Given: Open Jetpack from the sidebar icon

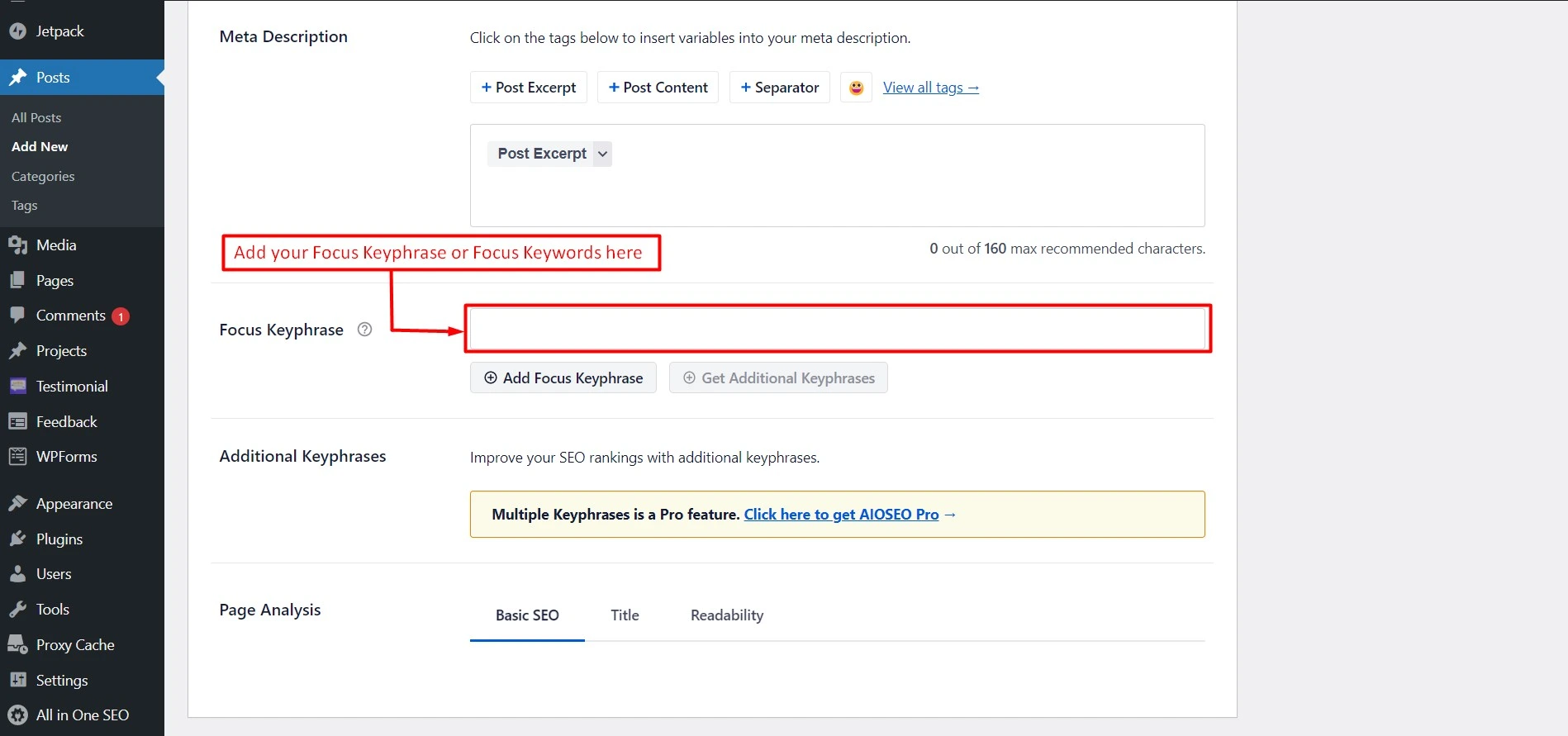Looking at the screenshot, I should (17, 31).
